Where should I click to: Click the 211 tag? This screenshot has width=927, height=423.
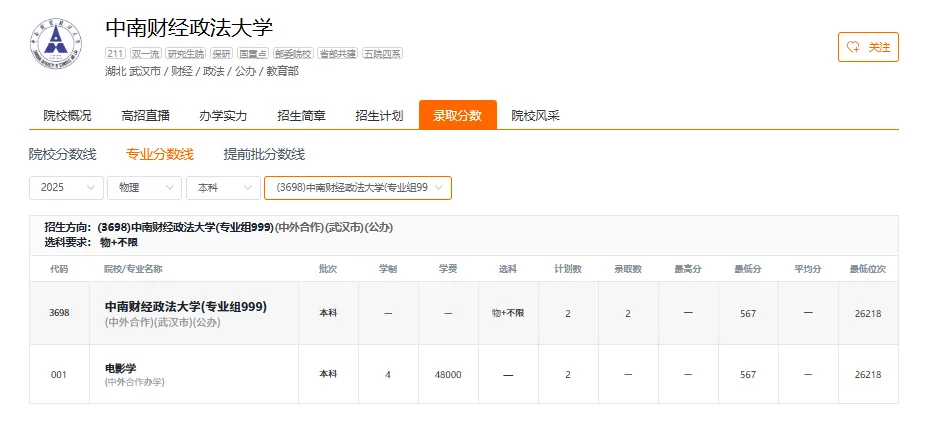pyautogui.click(x=115, y=53)
